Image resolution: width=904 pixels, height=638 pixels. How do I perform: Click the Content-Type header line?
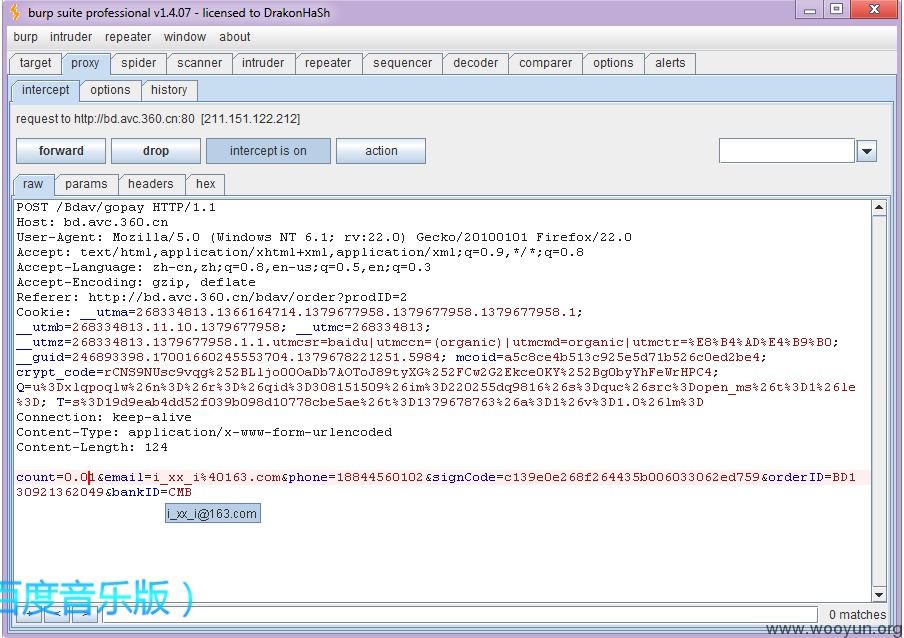pos(204,432)
